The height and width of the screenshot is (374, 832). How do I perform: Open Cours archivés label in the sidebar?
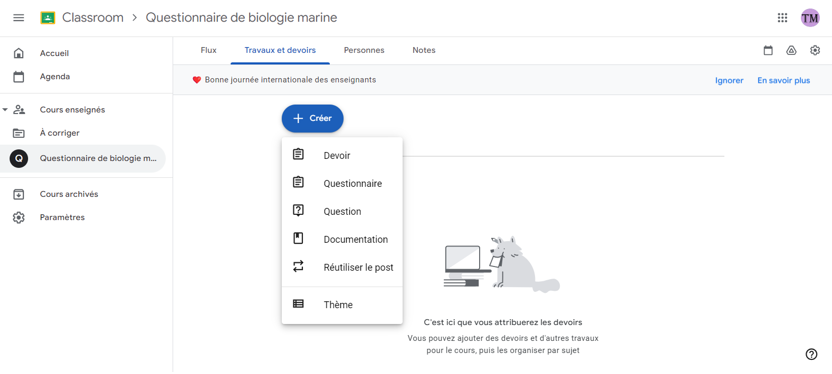[69, 194]
